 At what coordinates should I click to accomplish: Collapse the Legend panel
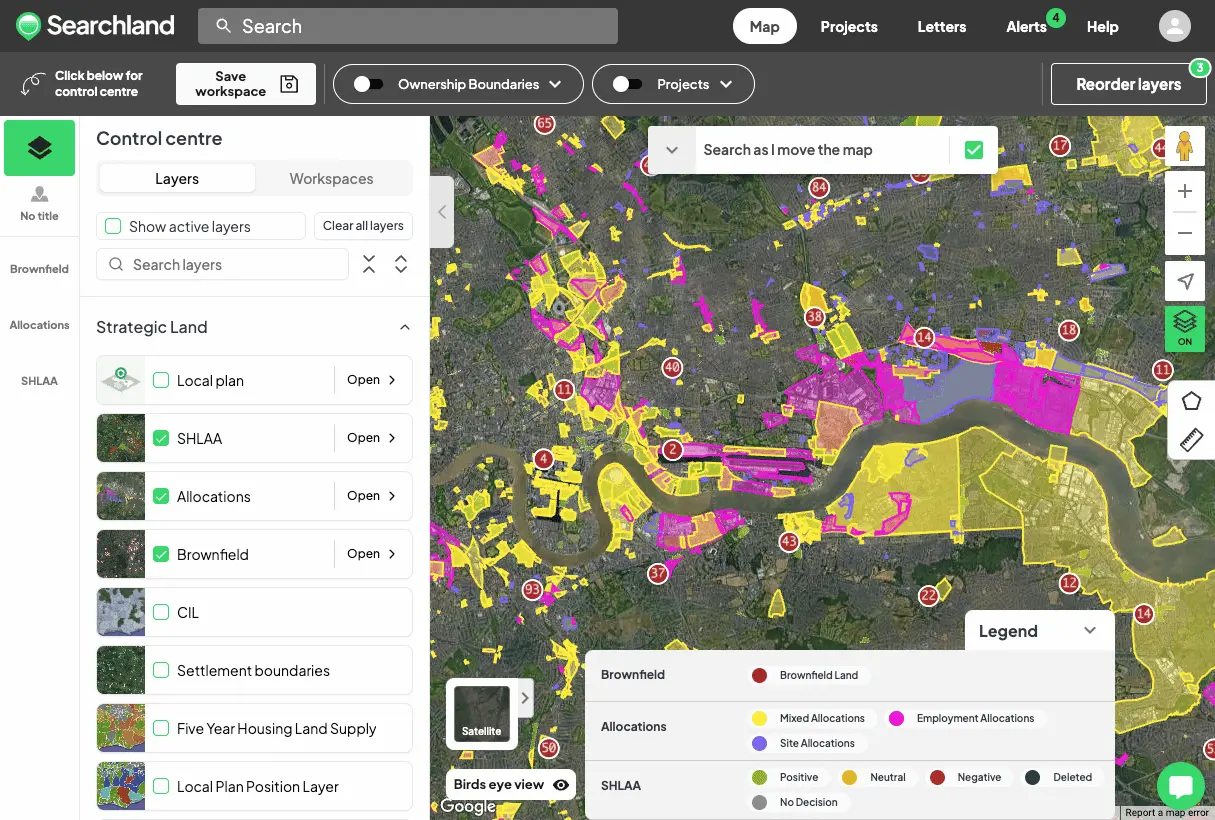(x=1090, y=631)
